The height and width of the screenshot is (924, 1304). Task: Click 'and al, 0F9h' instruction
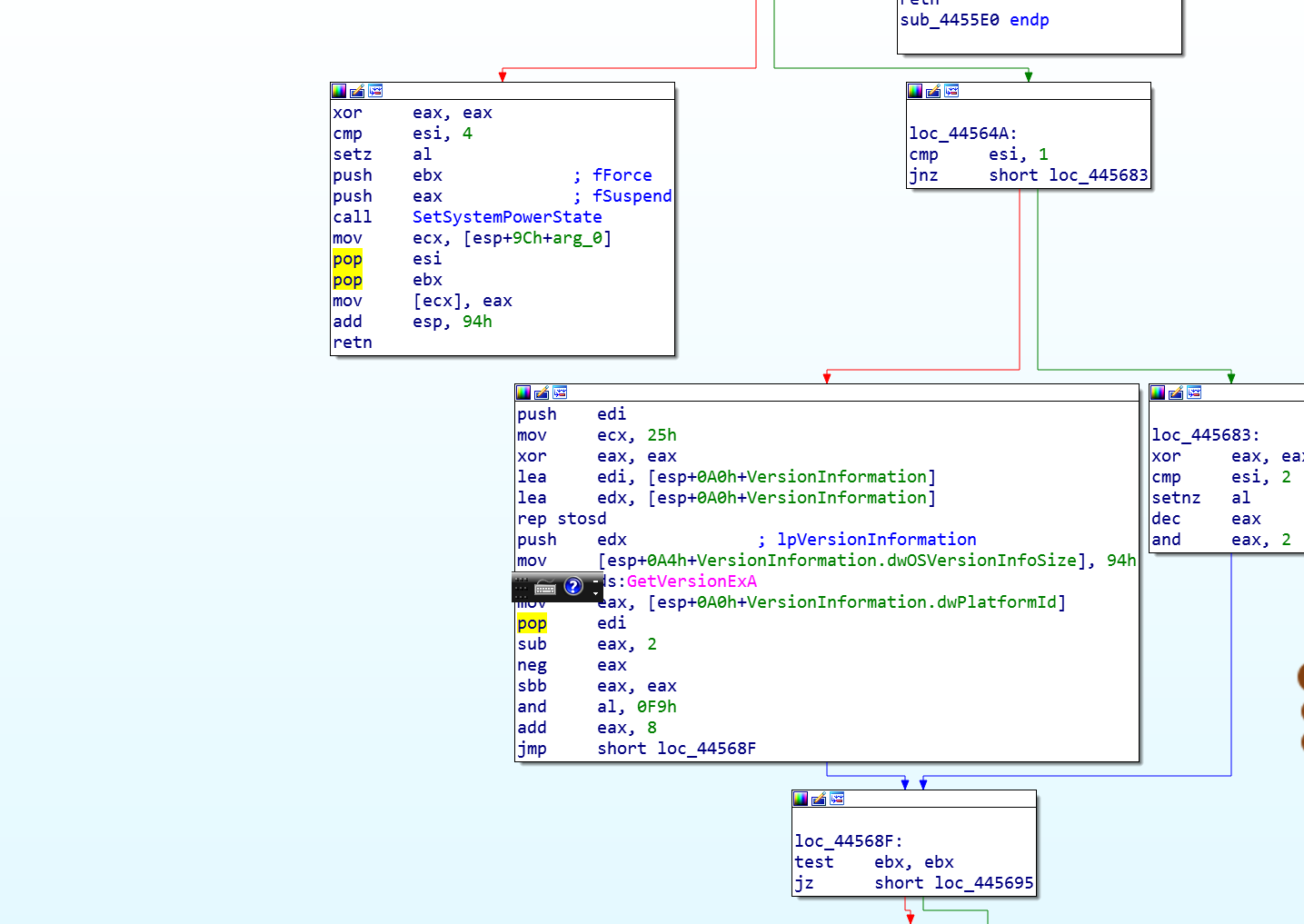[x=597, y=707]
